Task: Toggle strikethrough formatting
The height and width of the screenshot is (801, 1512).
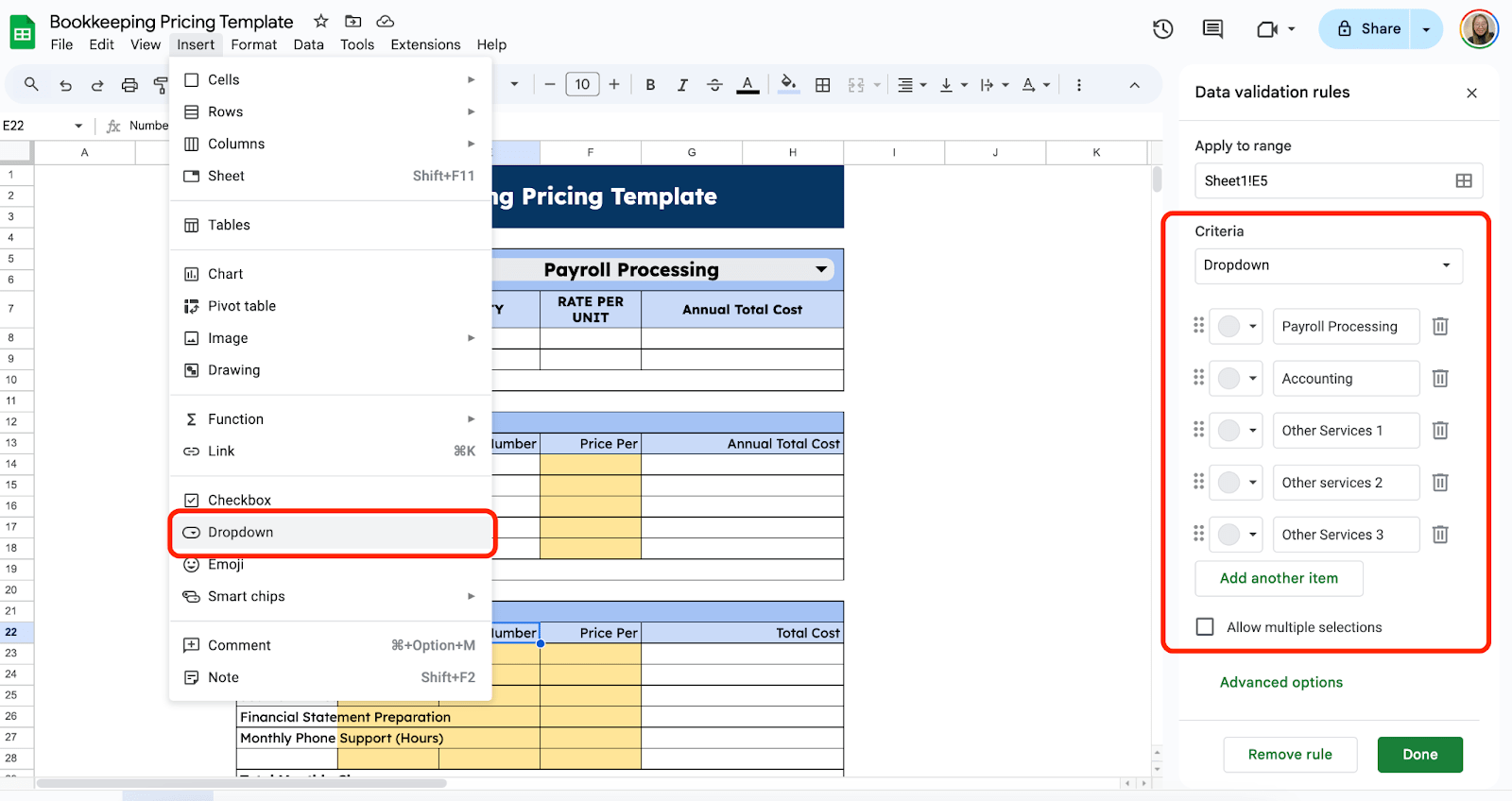Action: coord(714,85)
